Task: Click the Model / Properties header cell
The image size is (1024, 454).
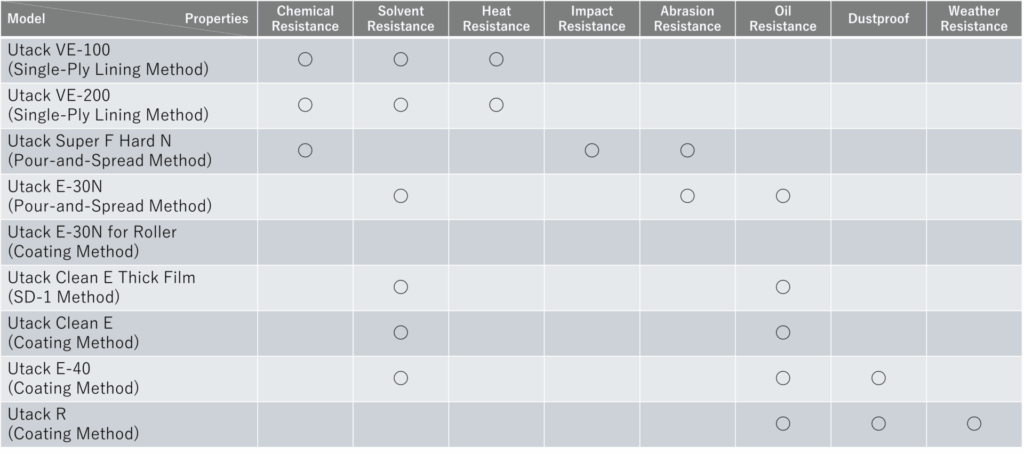Action: coord(128,19)
